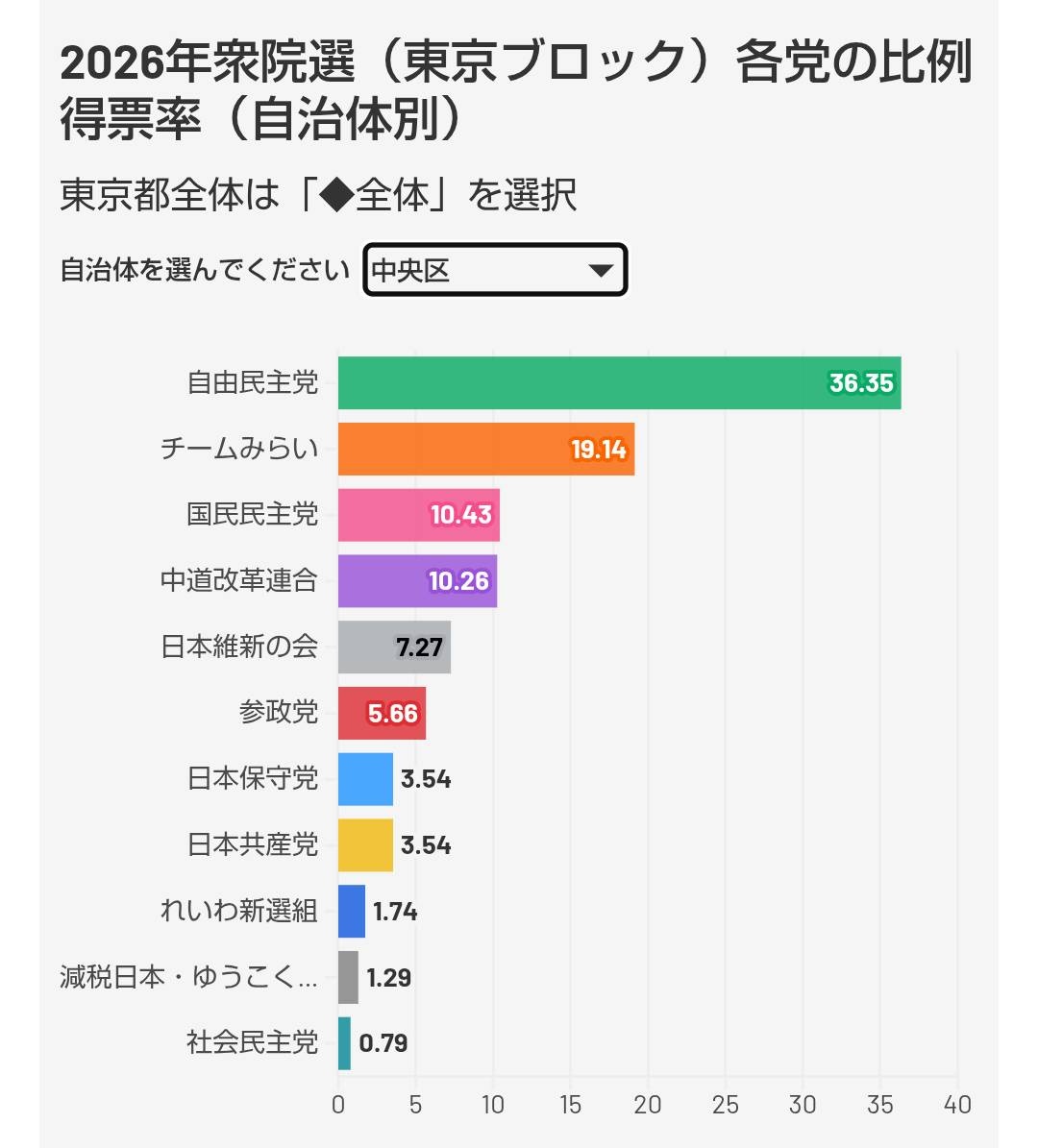Click the truncated 減税日本・ゆうこく label

(x=188, y=978)
